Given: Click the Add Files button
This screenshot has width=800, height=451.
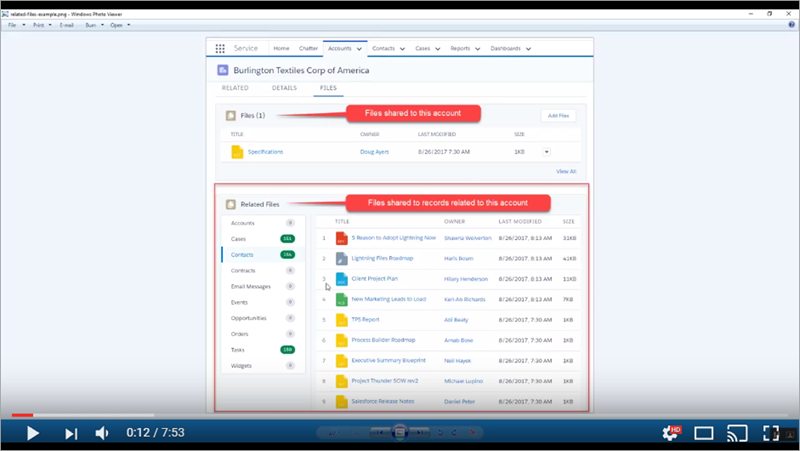Looking at the screenshot, I should click(558, 116).
